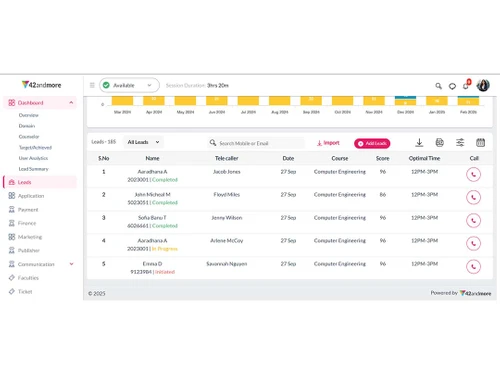Click the search icon in header
Image resolution: width=500 pixels, height=375 pixels.
pos(438,86)
